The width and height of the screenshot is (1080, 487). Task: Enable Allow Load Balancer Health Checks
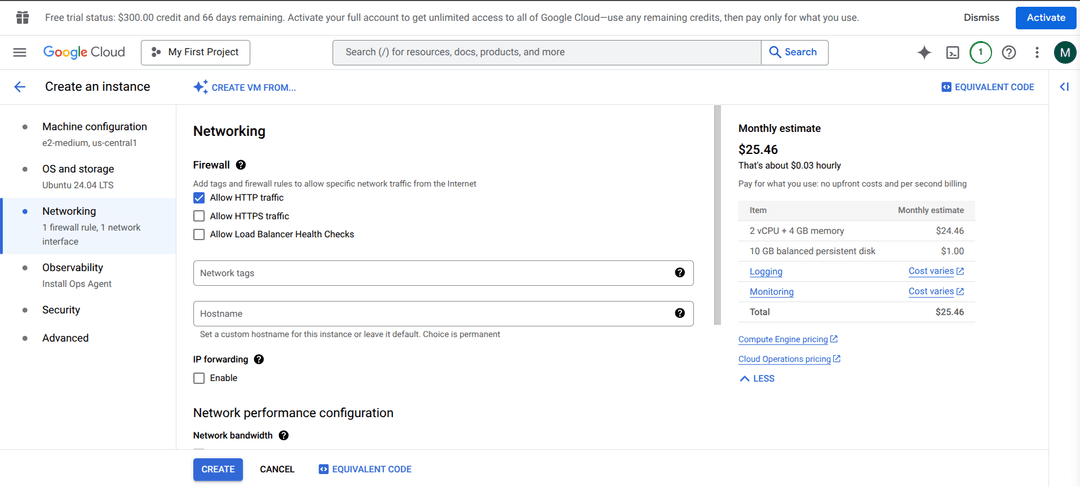[x=199, y=234]
